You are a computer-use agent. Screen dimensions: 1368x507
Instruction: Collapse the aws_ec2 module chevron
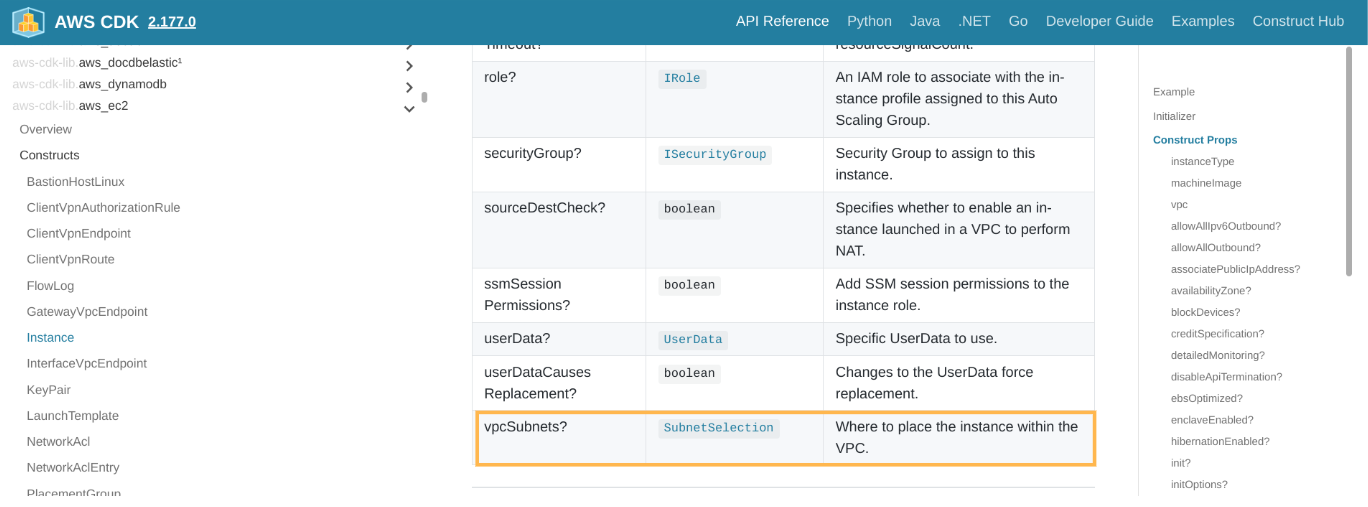(409, 109)
